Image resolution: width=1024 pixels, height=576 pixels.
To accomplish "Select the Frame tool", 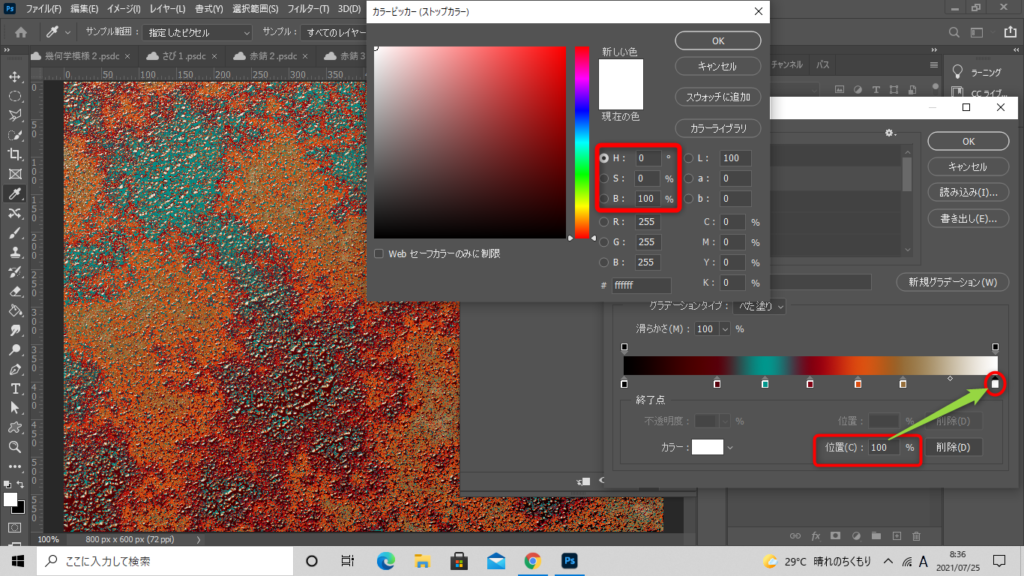I will pyautogui.click(x=14, y=174).
